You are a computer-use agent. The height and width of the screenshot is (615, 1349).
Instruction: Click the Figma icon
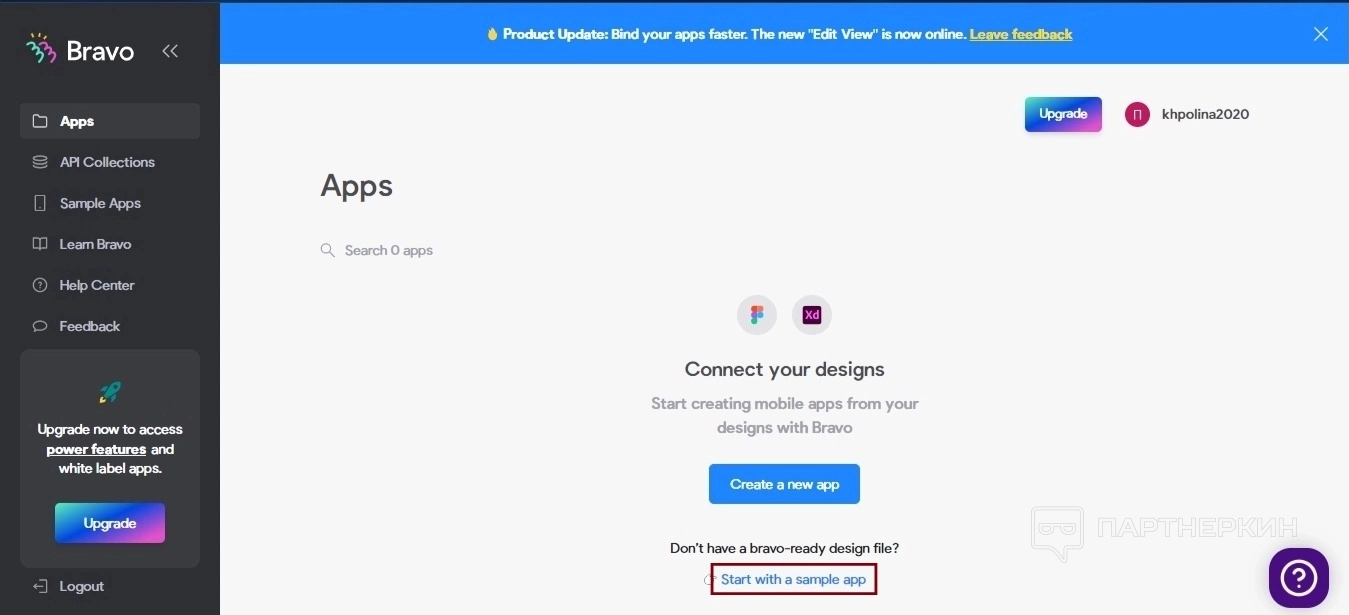(757, 315)
